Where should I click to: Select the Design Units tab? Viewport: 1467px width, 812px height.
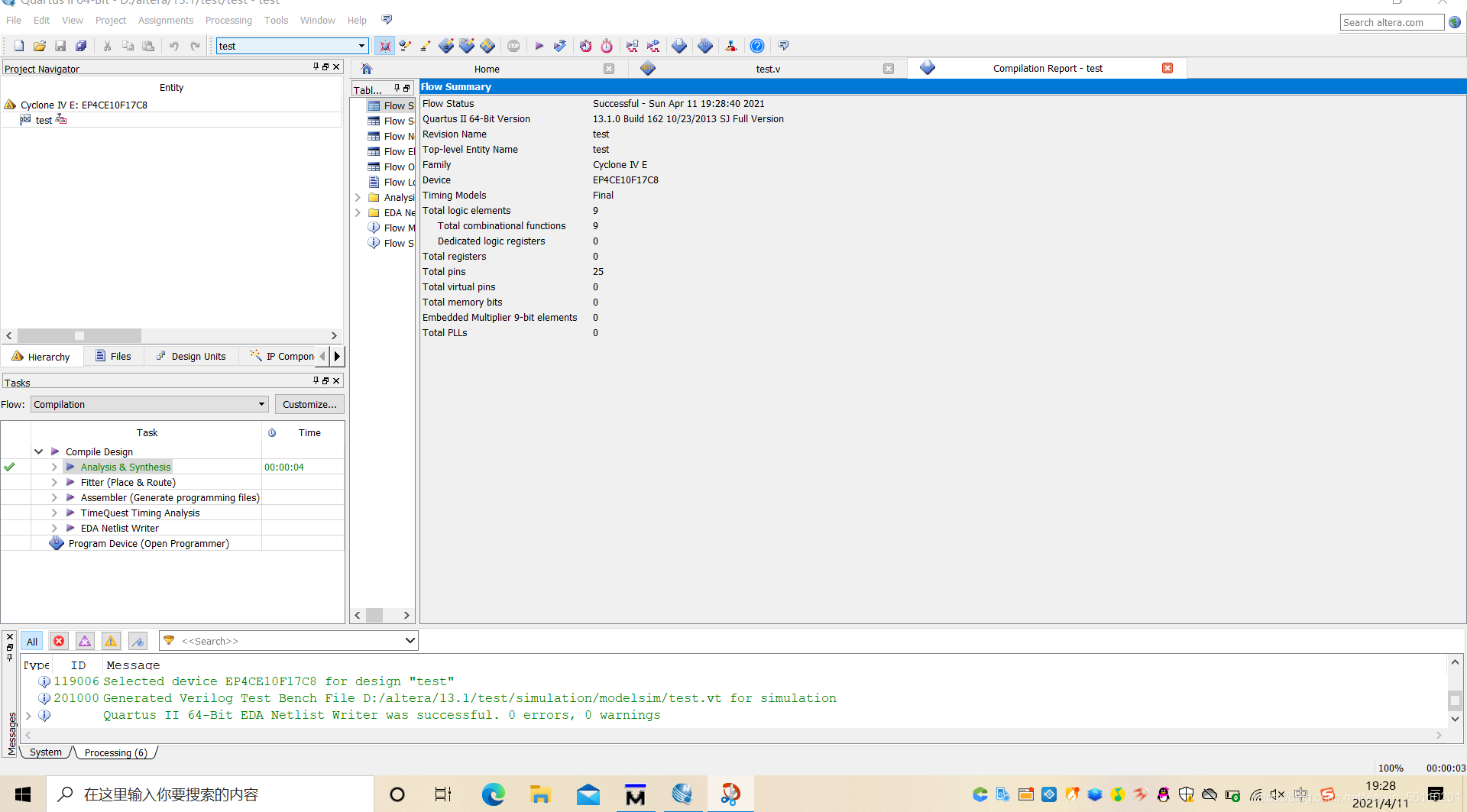tap(191, 356)
